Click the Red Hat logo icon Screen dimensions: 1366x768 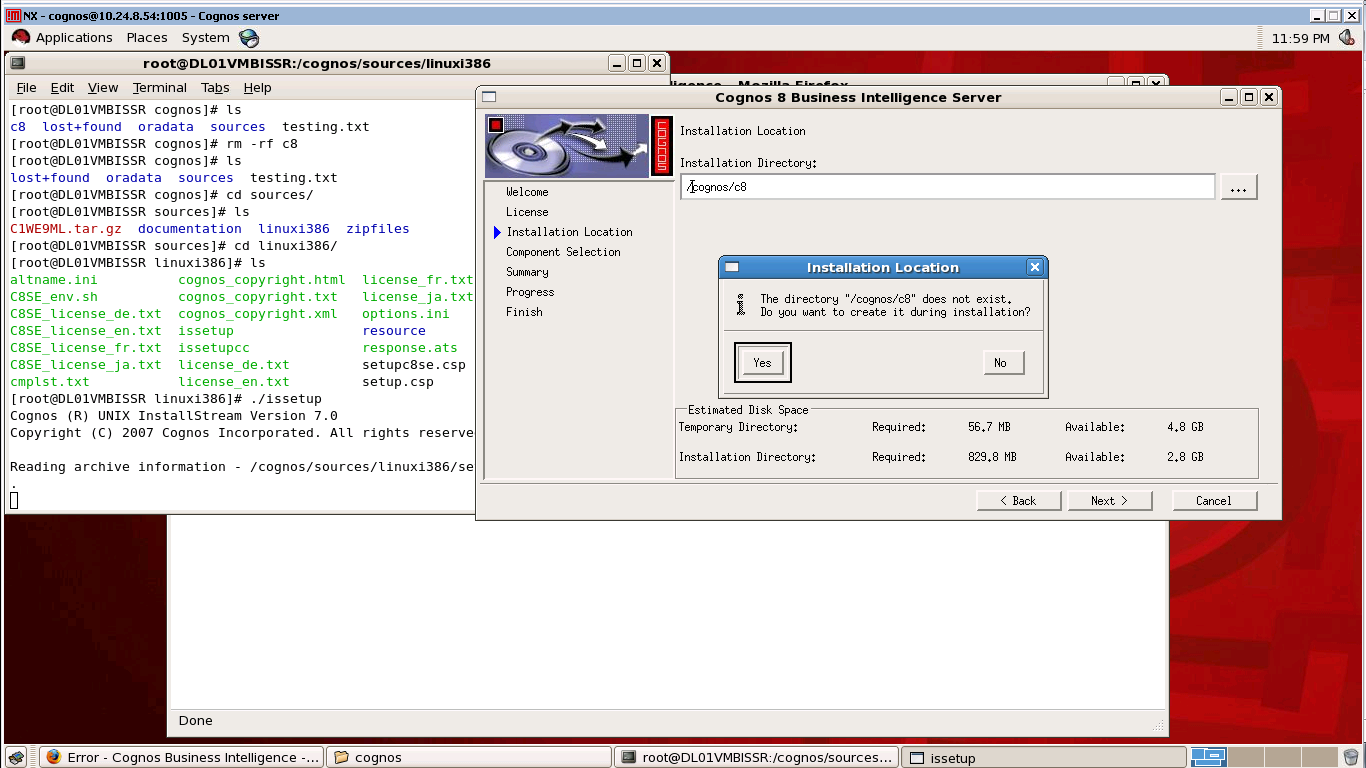[20, 38]
